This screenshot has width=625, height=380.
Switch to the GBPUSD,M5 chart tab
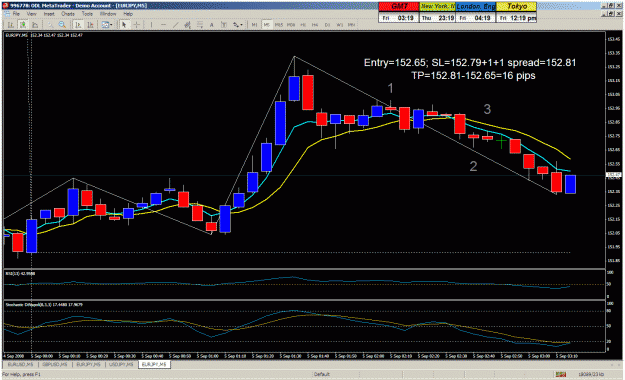tap(55, 364)
